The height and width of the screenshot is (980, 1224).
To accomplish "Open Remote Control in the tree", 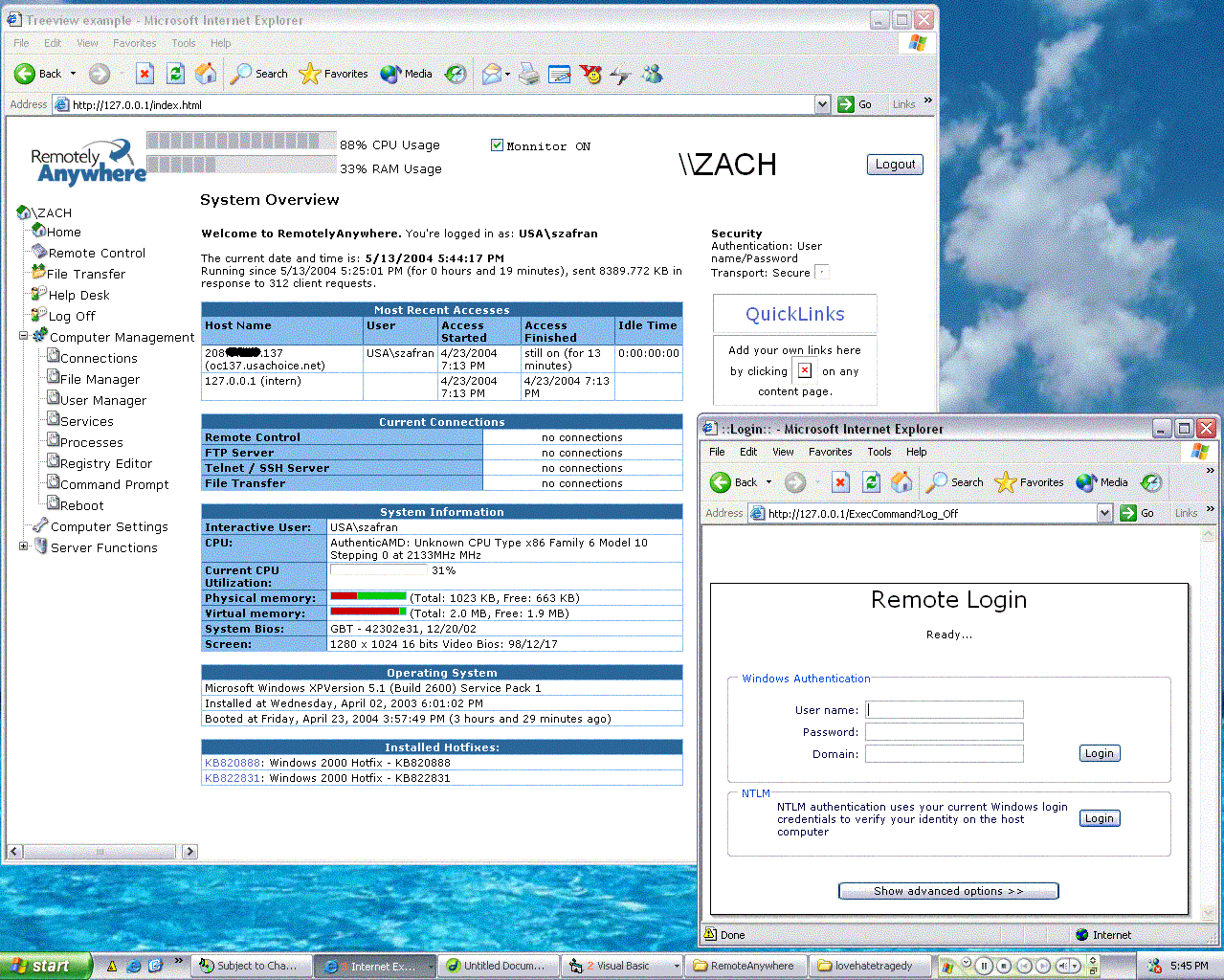I will (97, 254).
